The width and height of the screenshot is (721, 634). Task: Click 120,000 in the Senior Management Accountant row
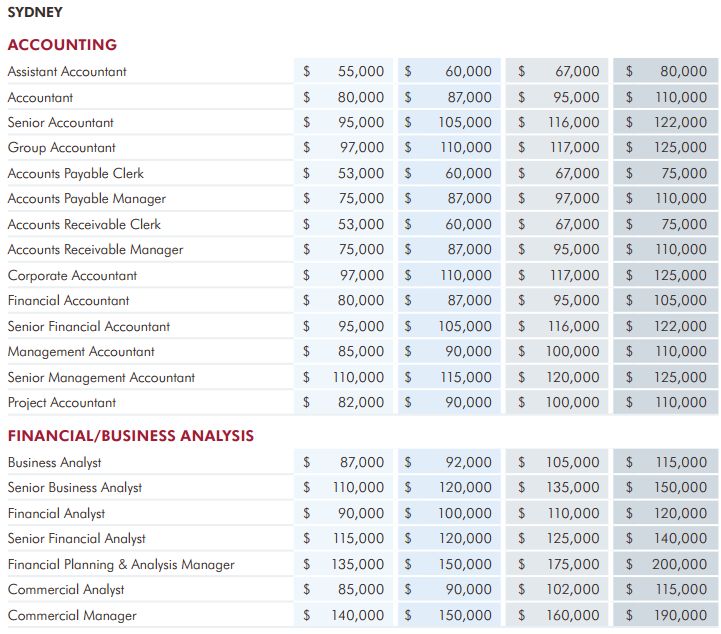coord(573,377)
